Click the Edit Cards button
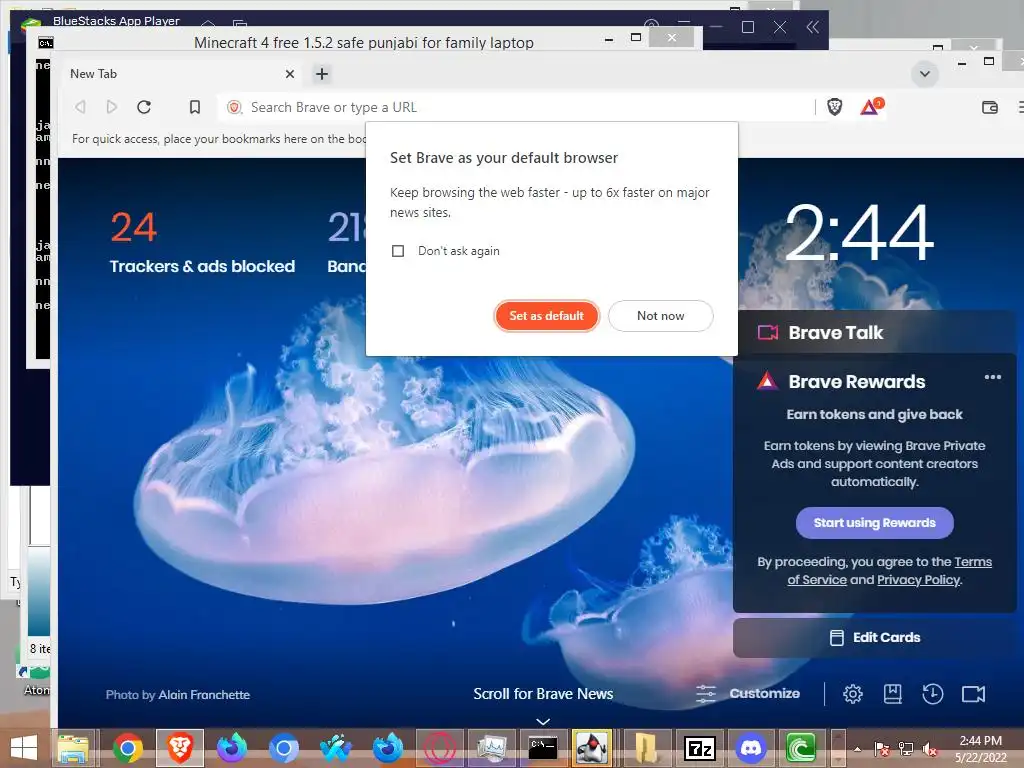The height and width of the screenshot is (768, 1024). click(874, 637)
